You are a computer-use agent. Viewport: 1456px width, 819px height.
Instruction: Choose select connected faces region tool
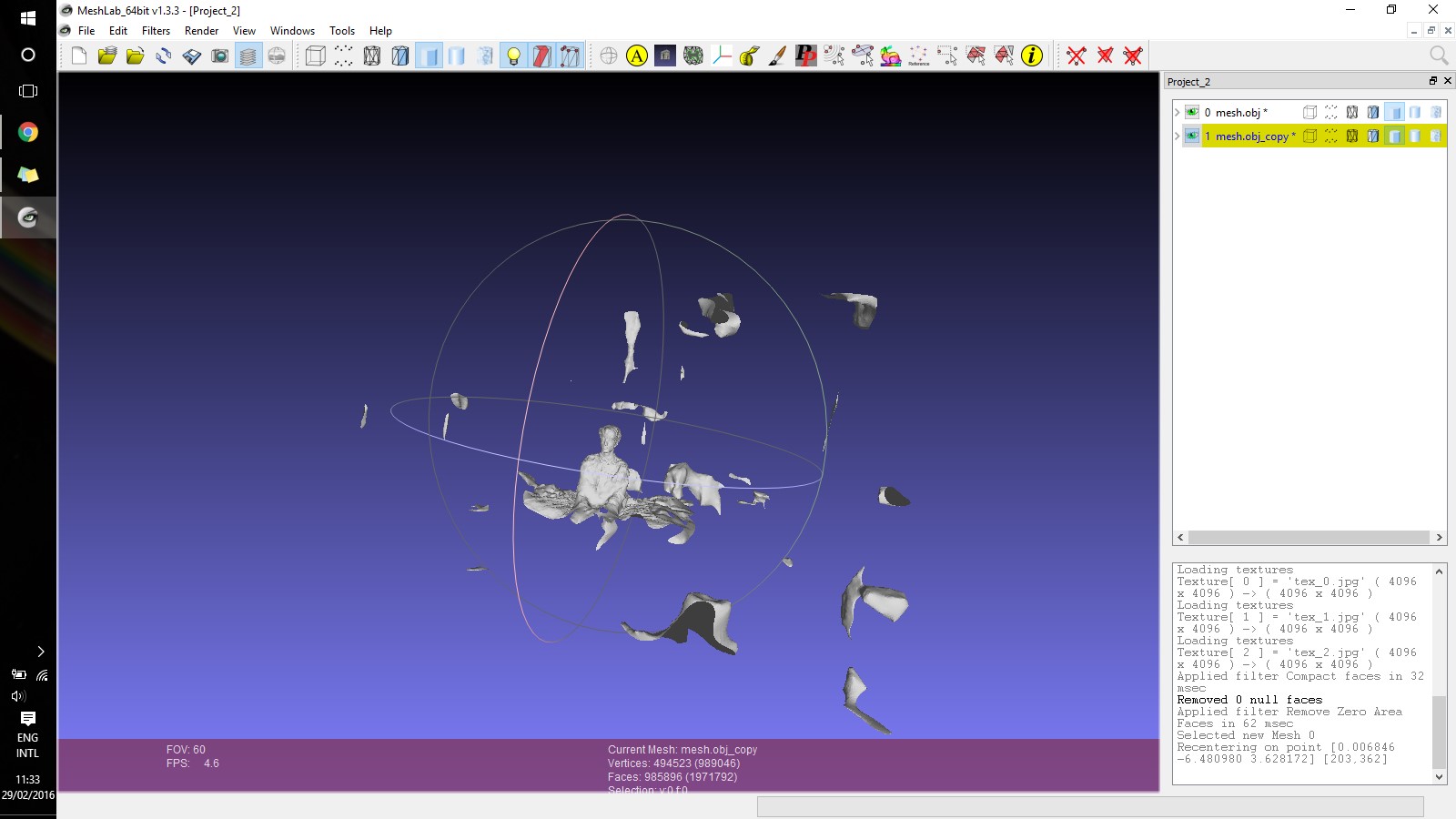pyautogui.click(x=1004, y=56)
